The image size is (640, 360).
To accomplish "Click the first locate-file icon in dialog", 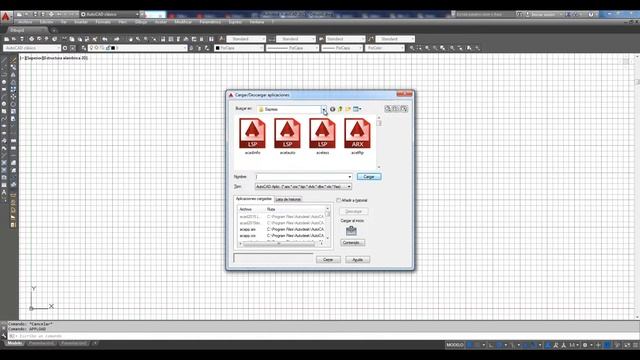I will coord(388,109).
